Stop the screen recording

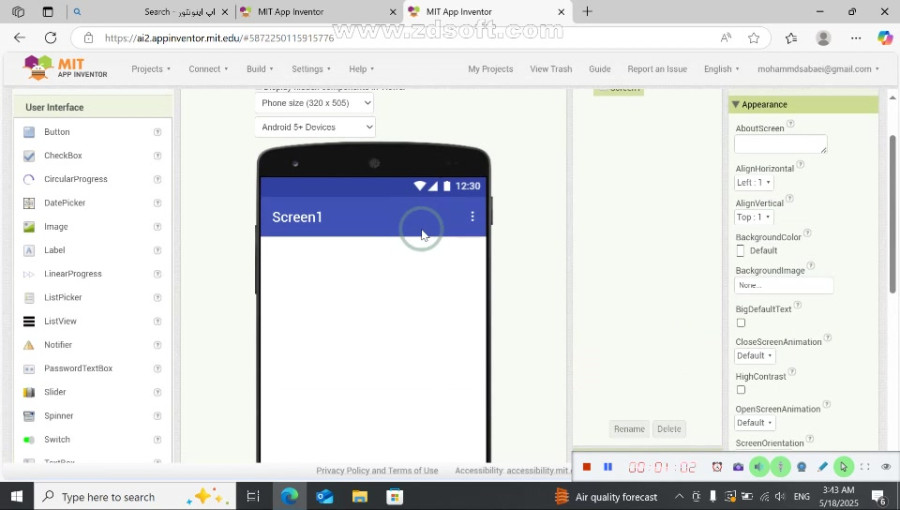click(x=587, y=467)
